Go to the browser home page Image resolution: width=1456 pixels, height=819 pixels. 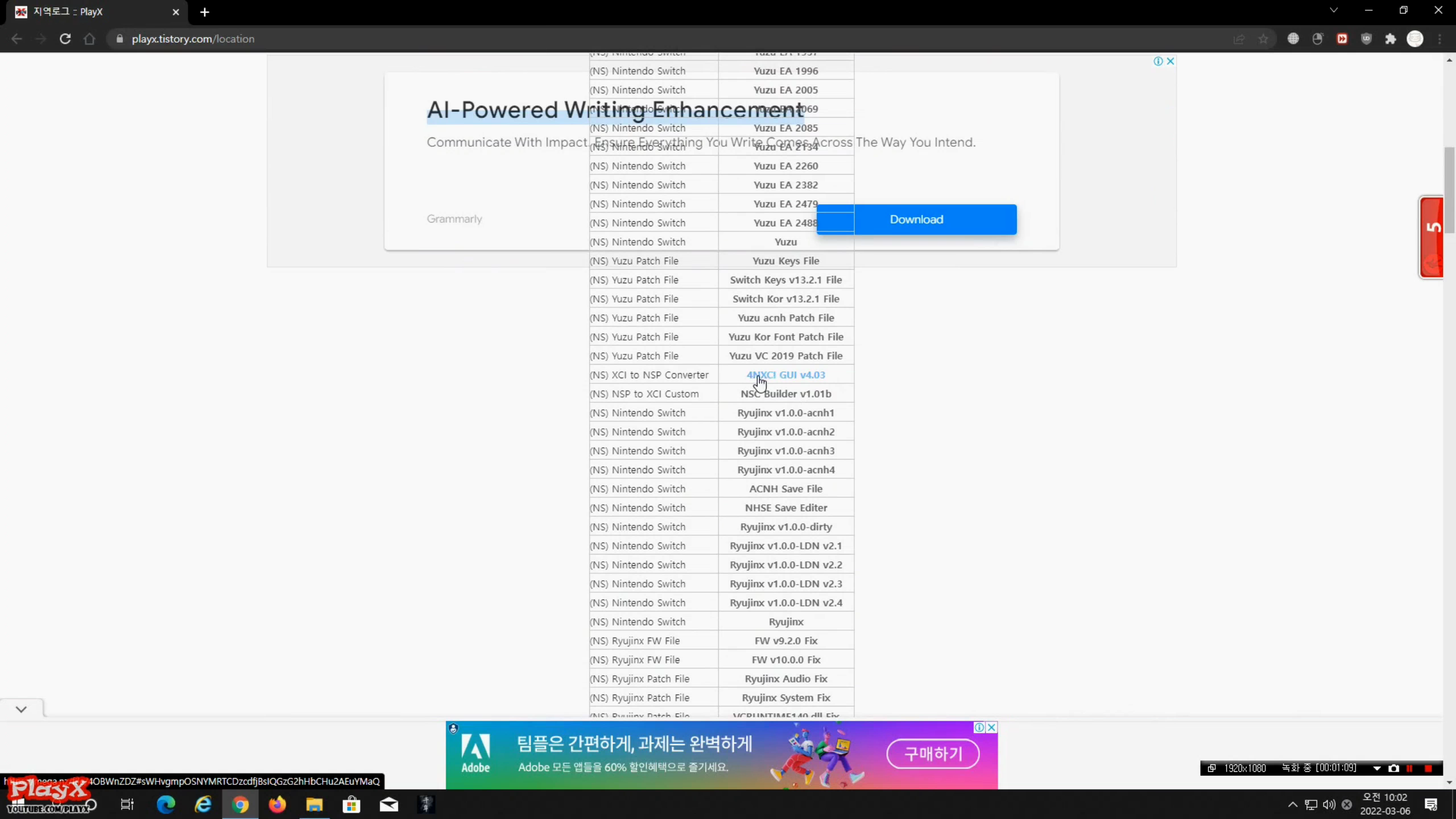tap(89, 39)
